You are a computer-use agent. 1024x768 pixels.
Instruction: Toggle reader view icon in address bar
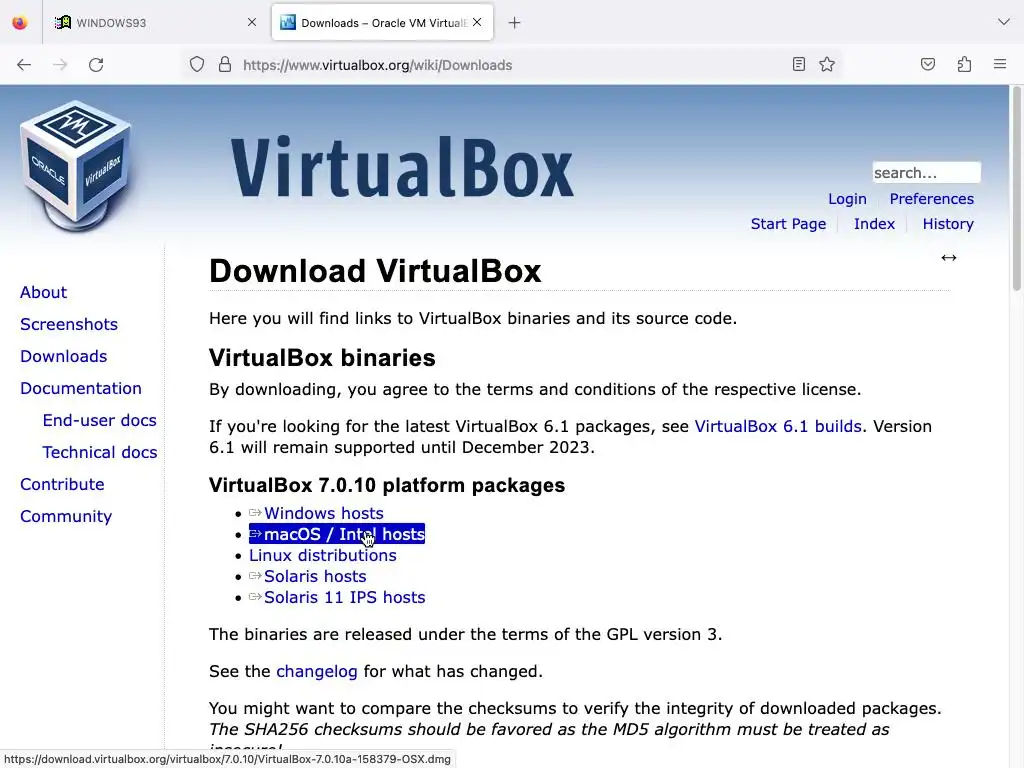click(x=799, y=64)
